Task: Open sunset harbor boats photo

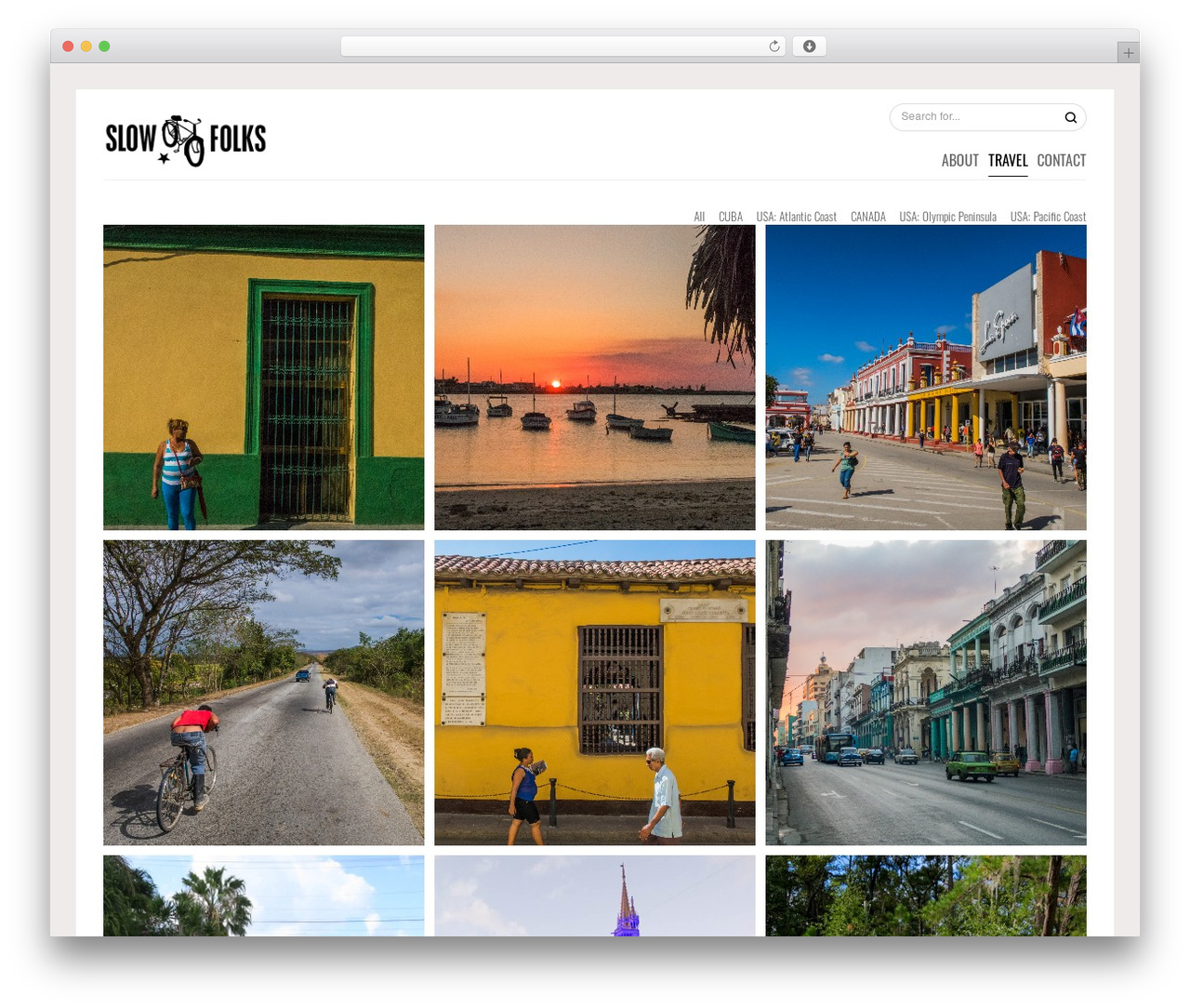Action: [x=595, y=378]
